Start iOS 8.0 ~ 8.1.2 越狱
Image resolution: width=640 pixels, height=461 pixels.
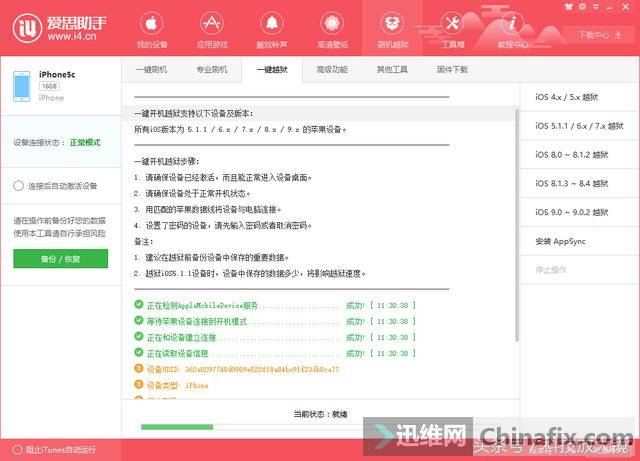click(580, 155)
